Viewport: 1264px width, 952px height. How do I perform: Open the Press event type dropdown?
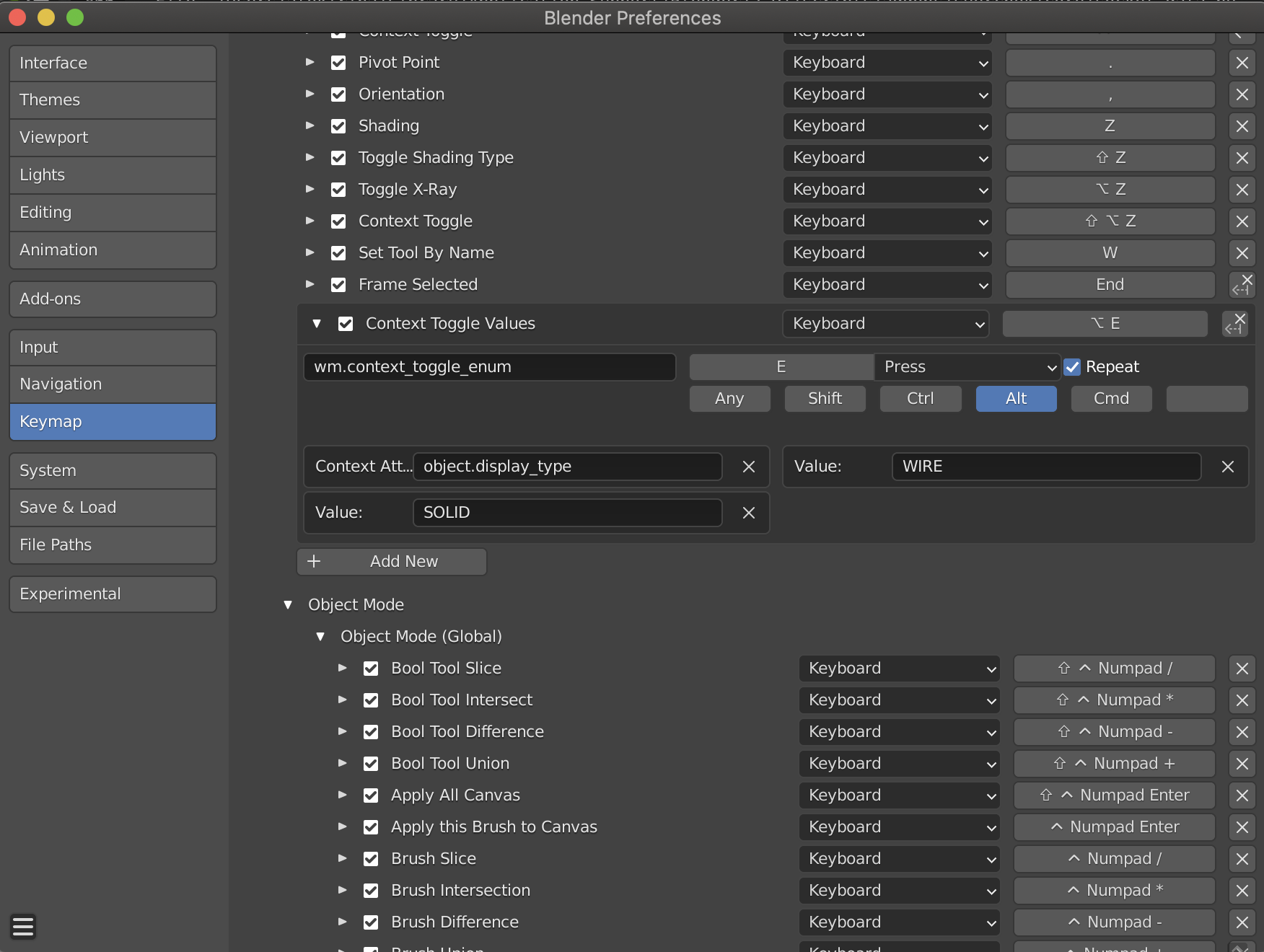tap(967, 367)
